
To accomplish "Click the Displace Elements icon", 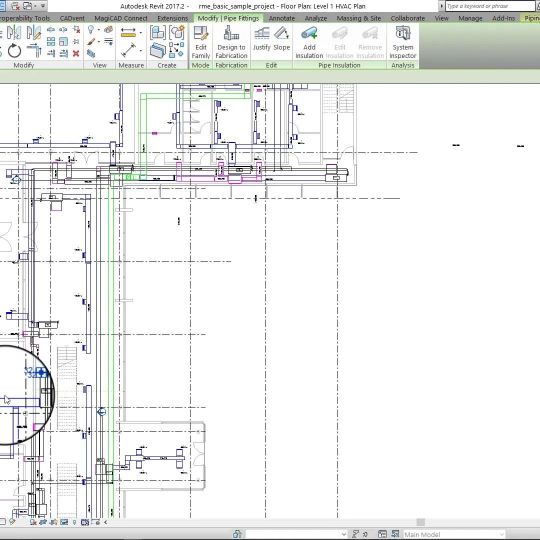I will tap(109, 30).
